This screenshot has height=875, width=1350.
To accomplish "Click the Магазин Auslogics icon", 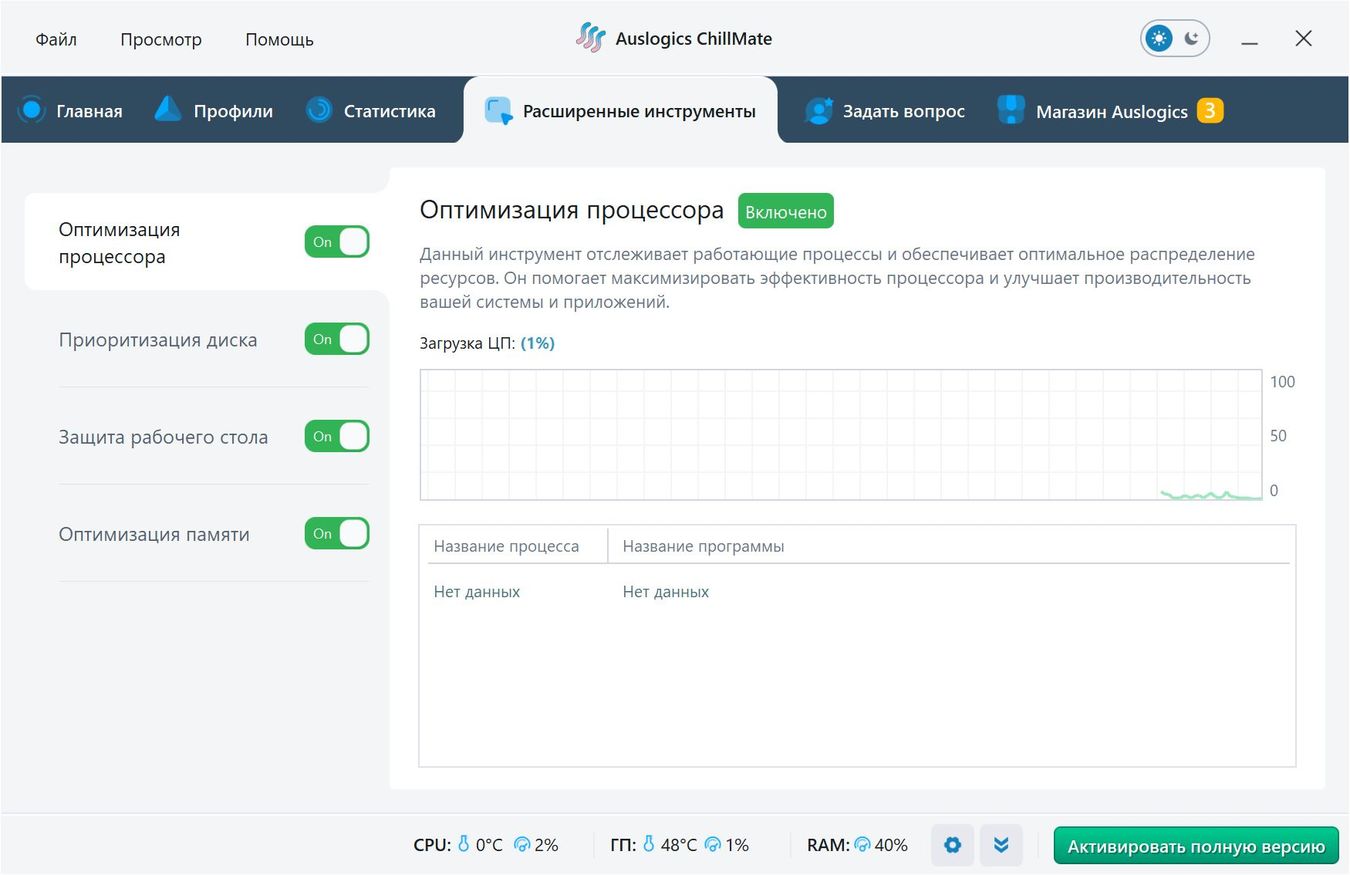I will coord(1011,110).
